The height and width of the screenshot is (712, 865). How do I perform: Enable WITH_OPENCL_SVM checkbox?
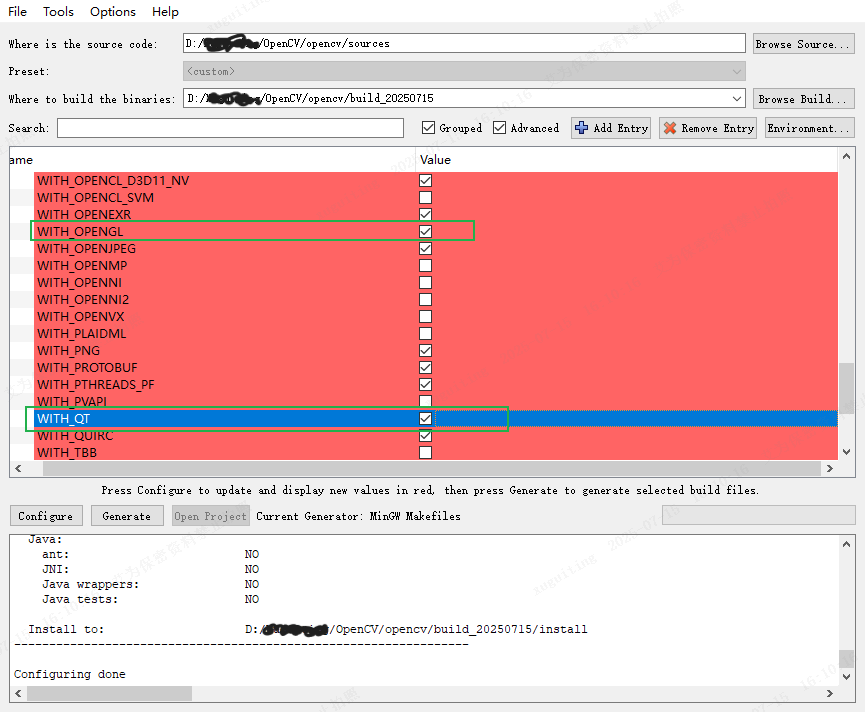click(x=425, y=197)
